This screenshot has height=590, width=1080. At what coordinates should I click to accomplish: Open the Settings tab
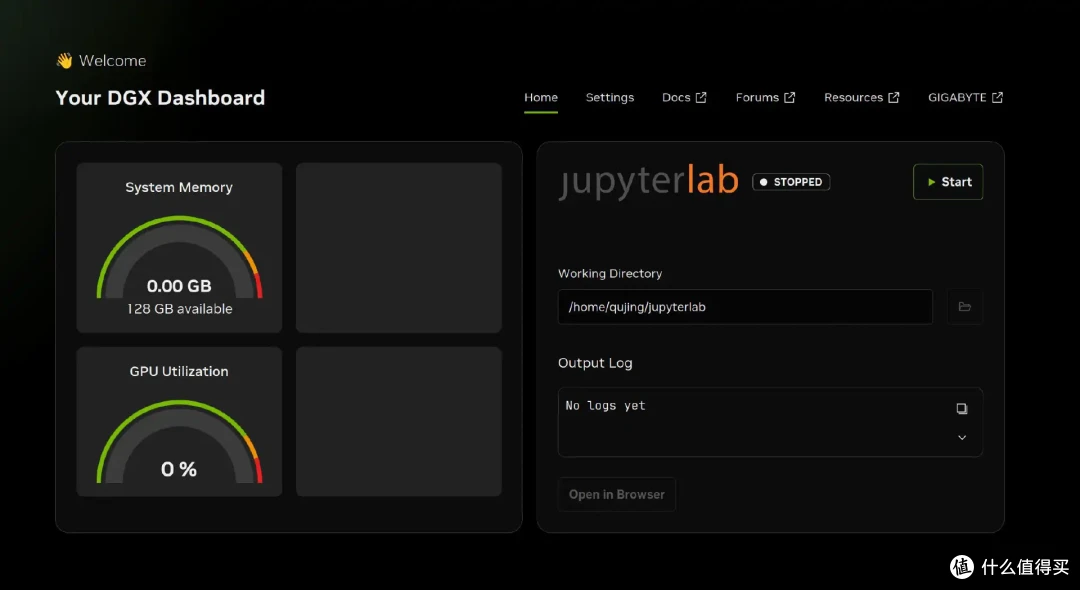click(x=610, y=98)
